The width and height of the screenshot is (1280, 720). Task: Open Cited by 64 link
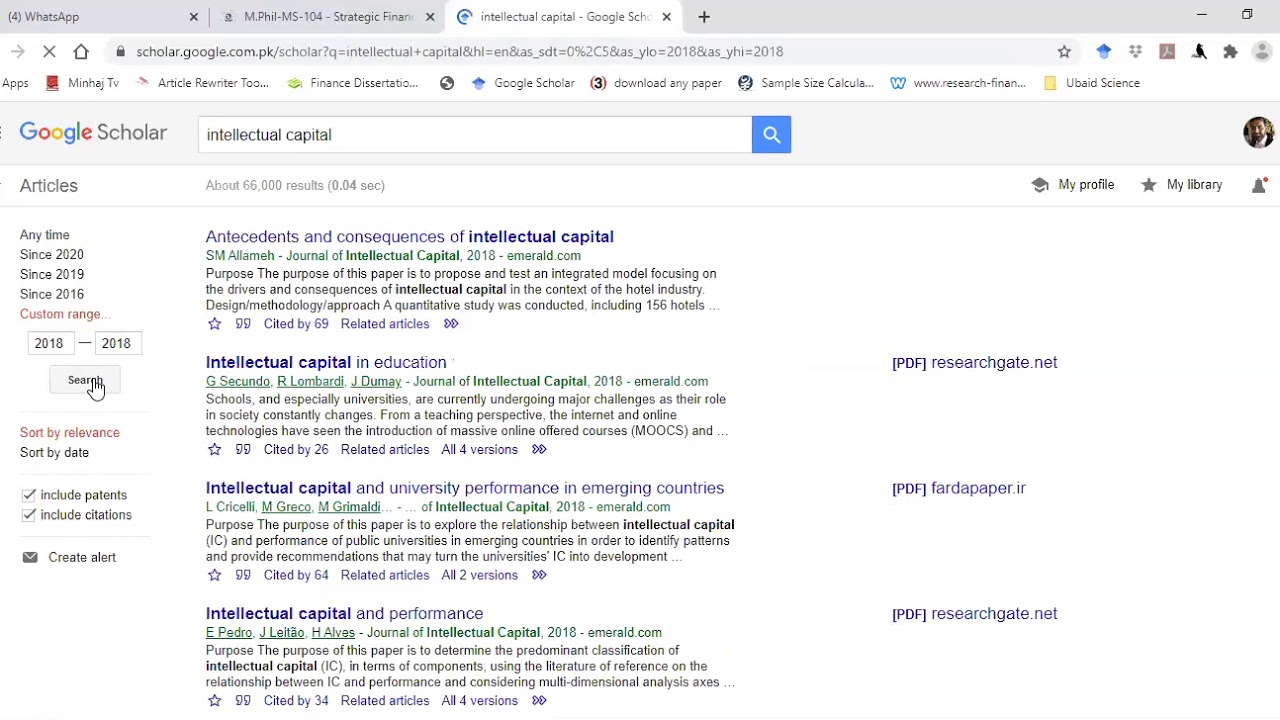click(296, 575)
